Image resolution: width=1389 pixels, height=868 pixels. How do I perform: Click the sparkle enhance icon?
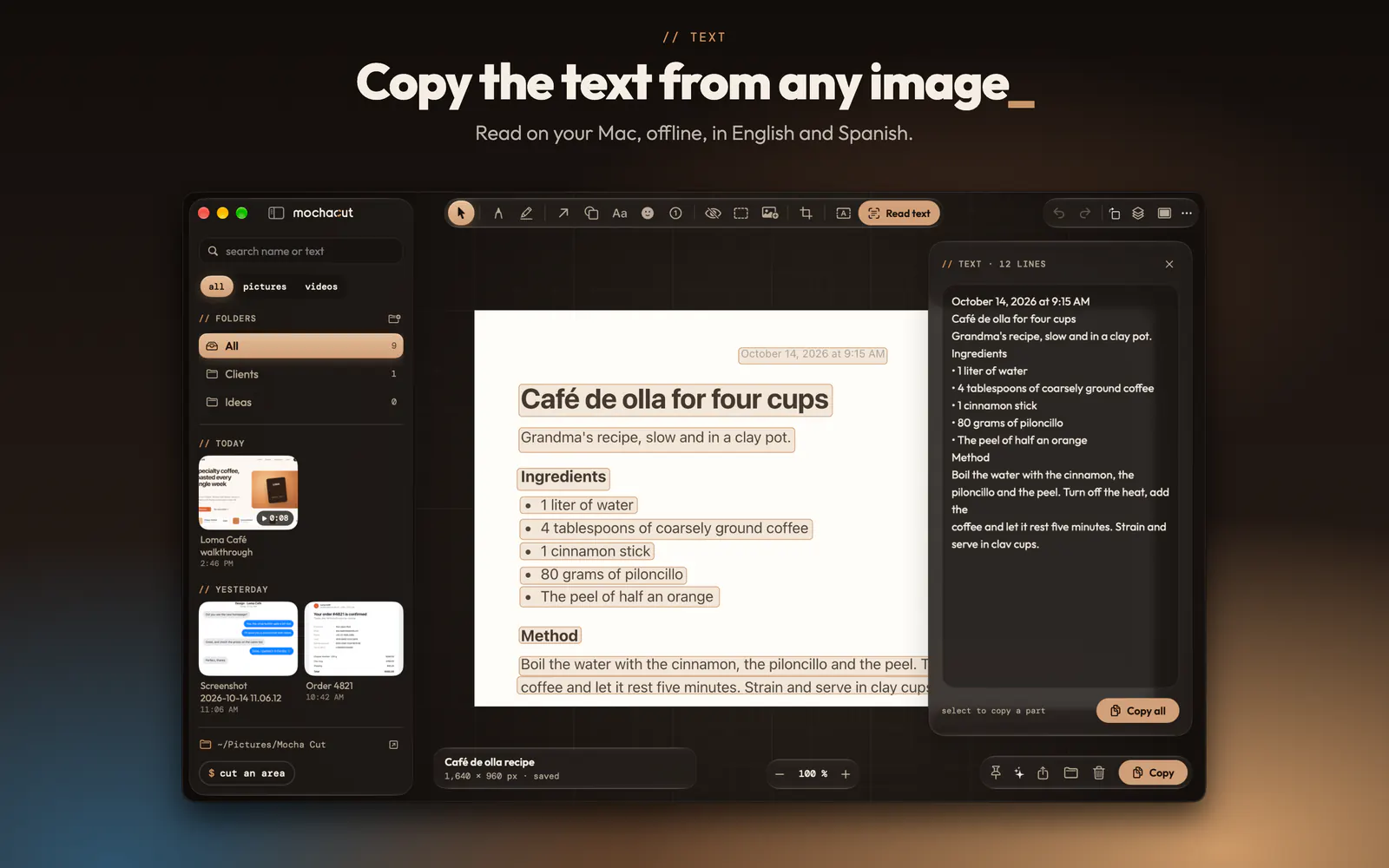1019,773
